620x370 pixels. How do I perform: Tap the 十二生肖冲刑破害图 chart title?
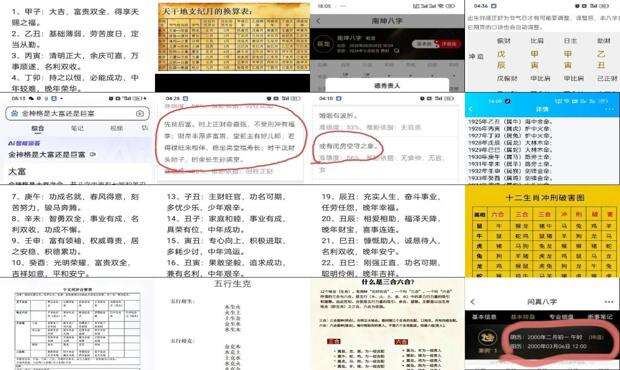point(545,198)
